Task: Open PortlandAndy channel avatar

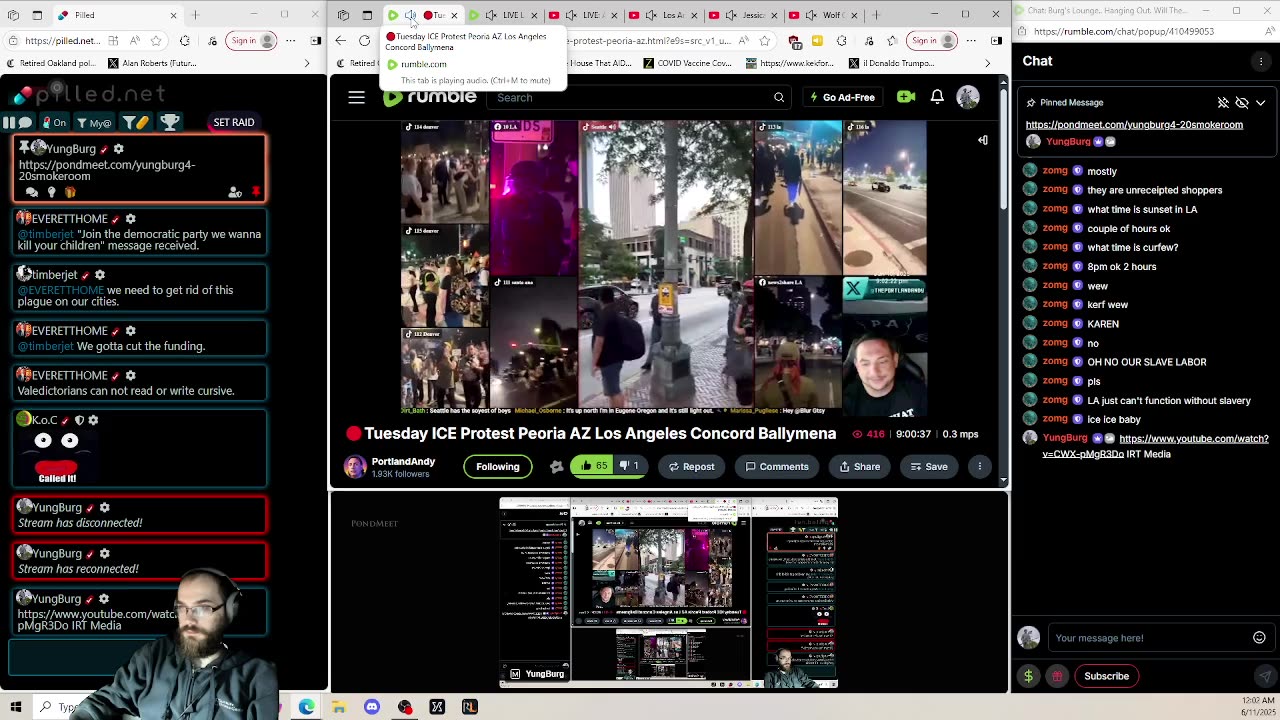Action: tap(355, 467)
